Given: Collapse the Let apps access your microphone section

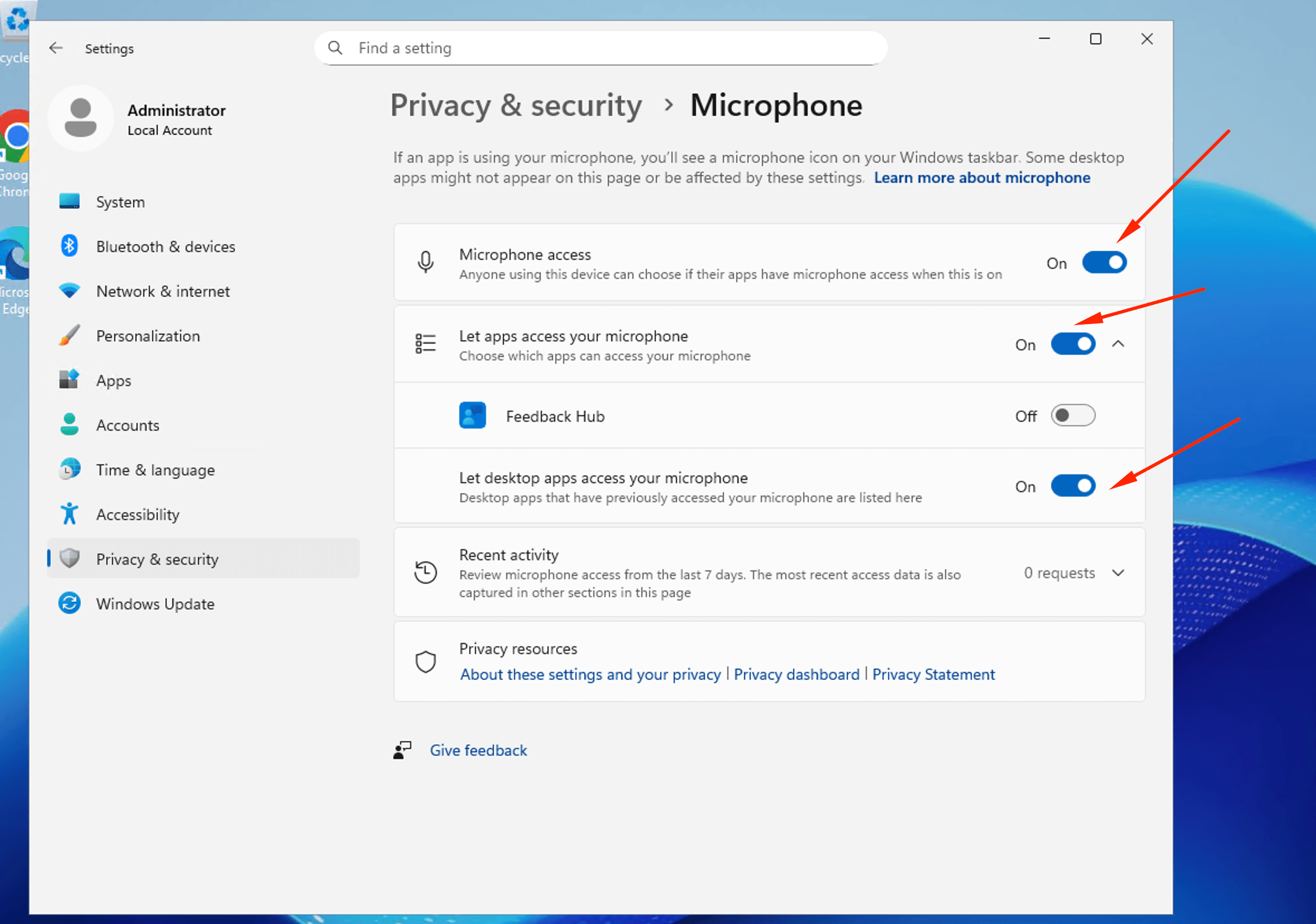Looking at the screenshot, I should [1118, 345].
